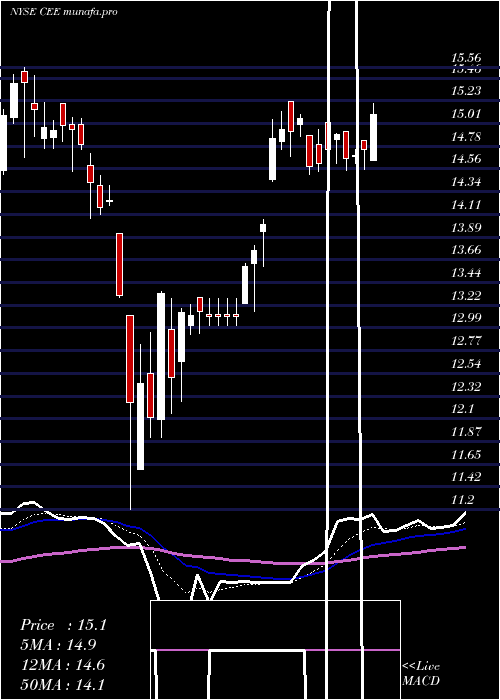Click the 14.34 price axis label
This screenshot has width=500, height=700.
point(466,182)
